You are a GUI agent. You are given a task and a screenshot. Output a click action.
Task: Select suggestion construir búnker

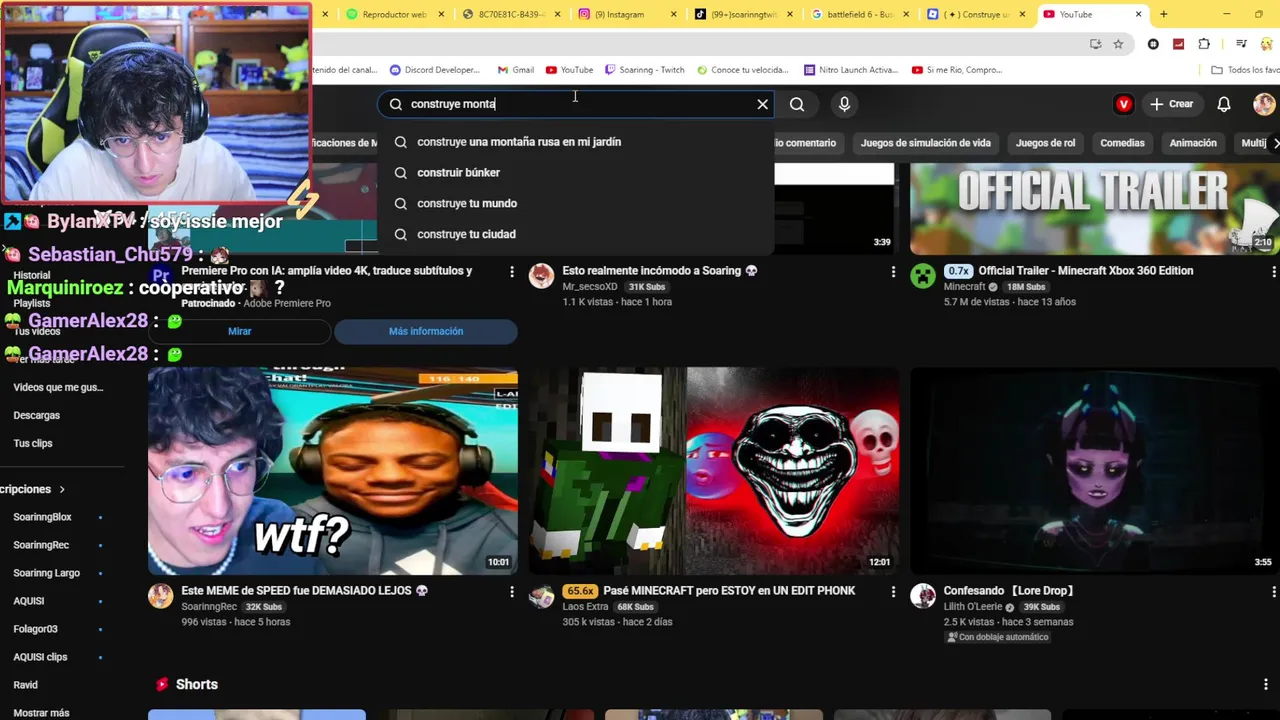click(576, 173)
